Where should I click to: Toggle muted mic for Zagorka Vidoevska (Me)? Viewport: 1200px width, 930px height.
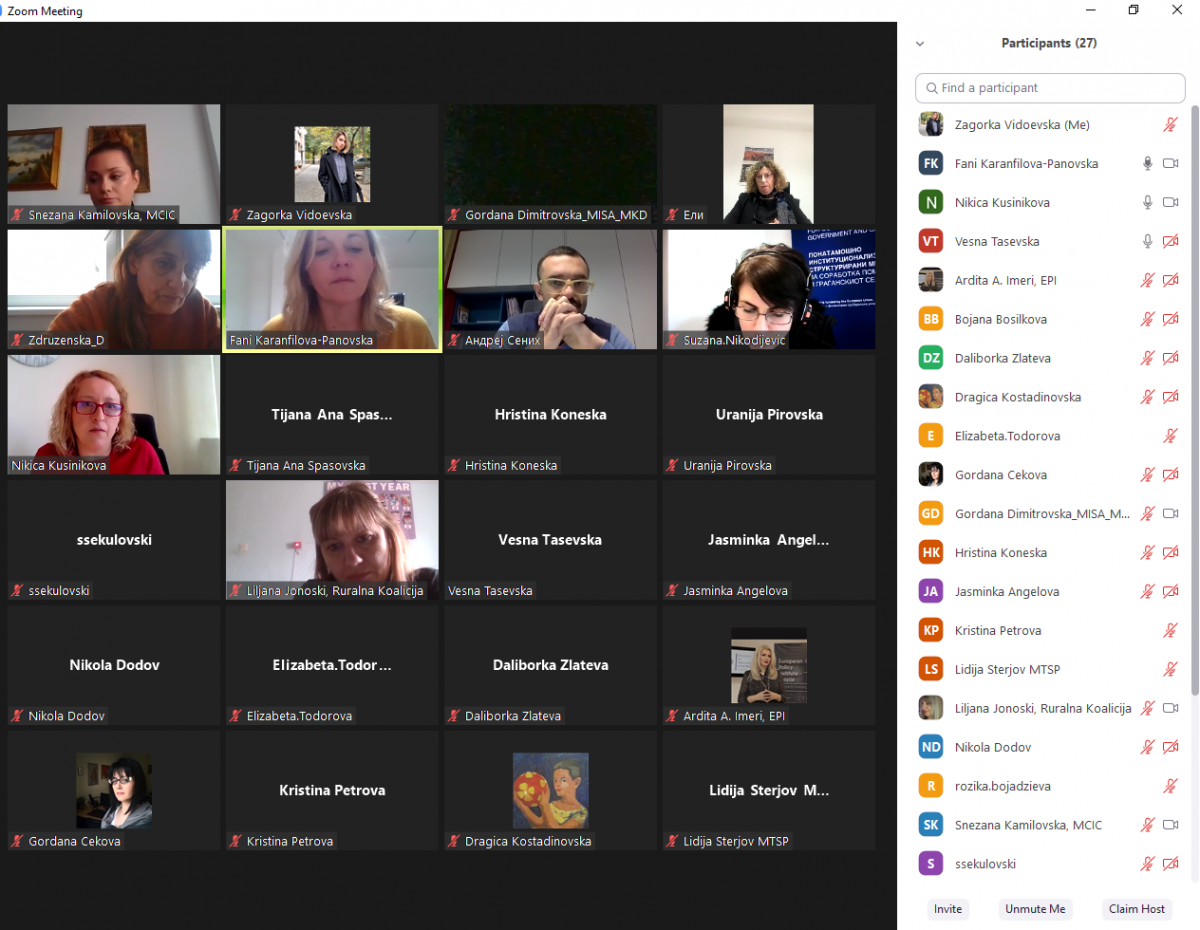tap(1170, 125)
